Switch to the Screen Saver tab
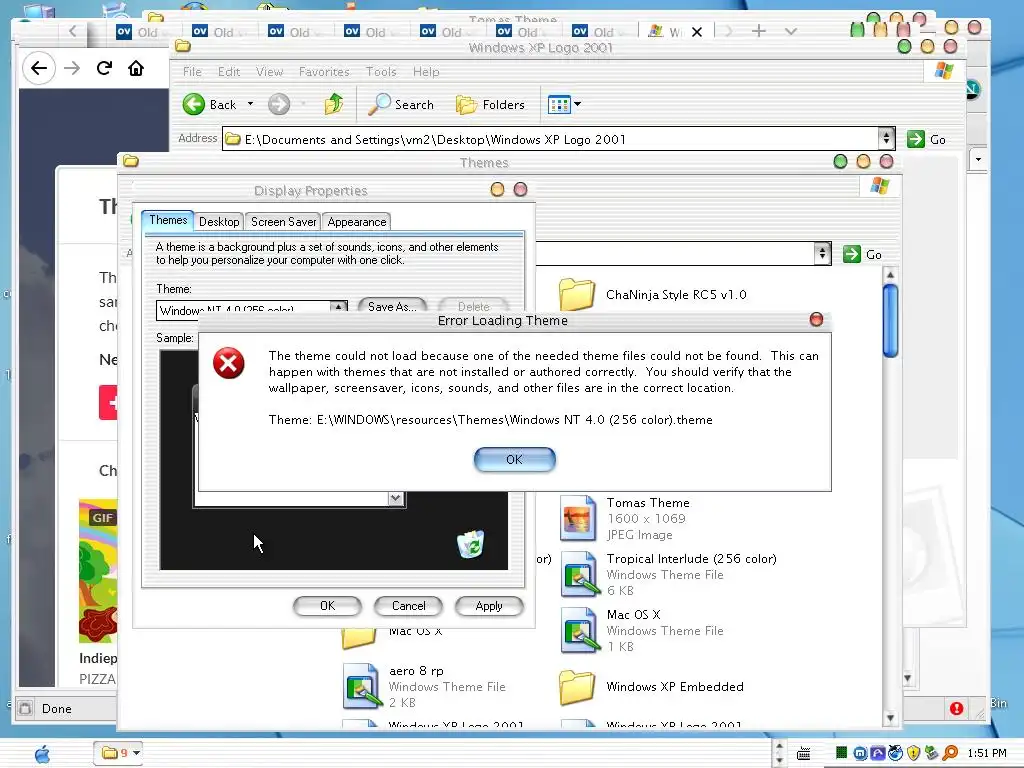 [x=283, y=222]
